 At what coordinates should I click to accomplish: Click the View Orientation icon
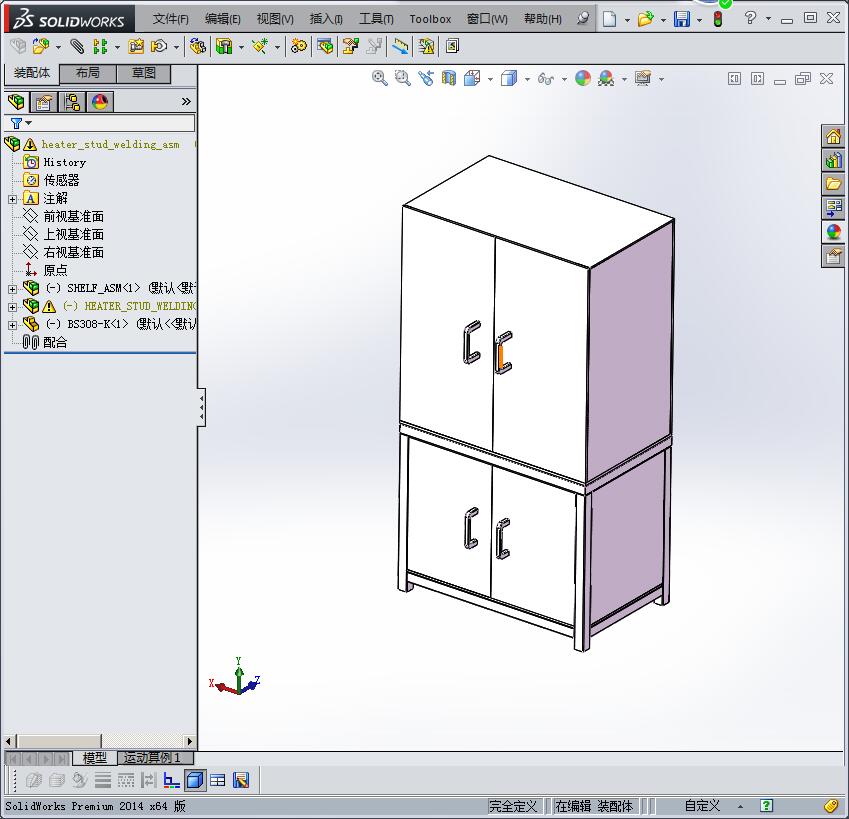[472, 78]
